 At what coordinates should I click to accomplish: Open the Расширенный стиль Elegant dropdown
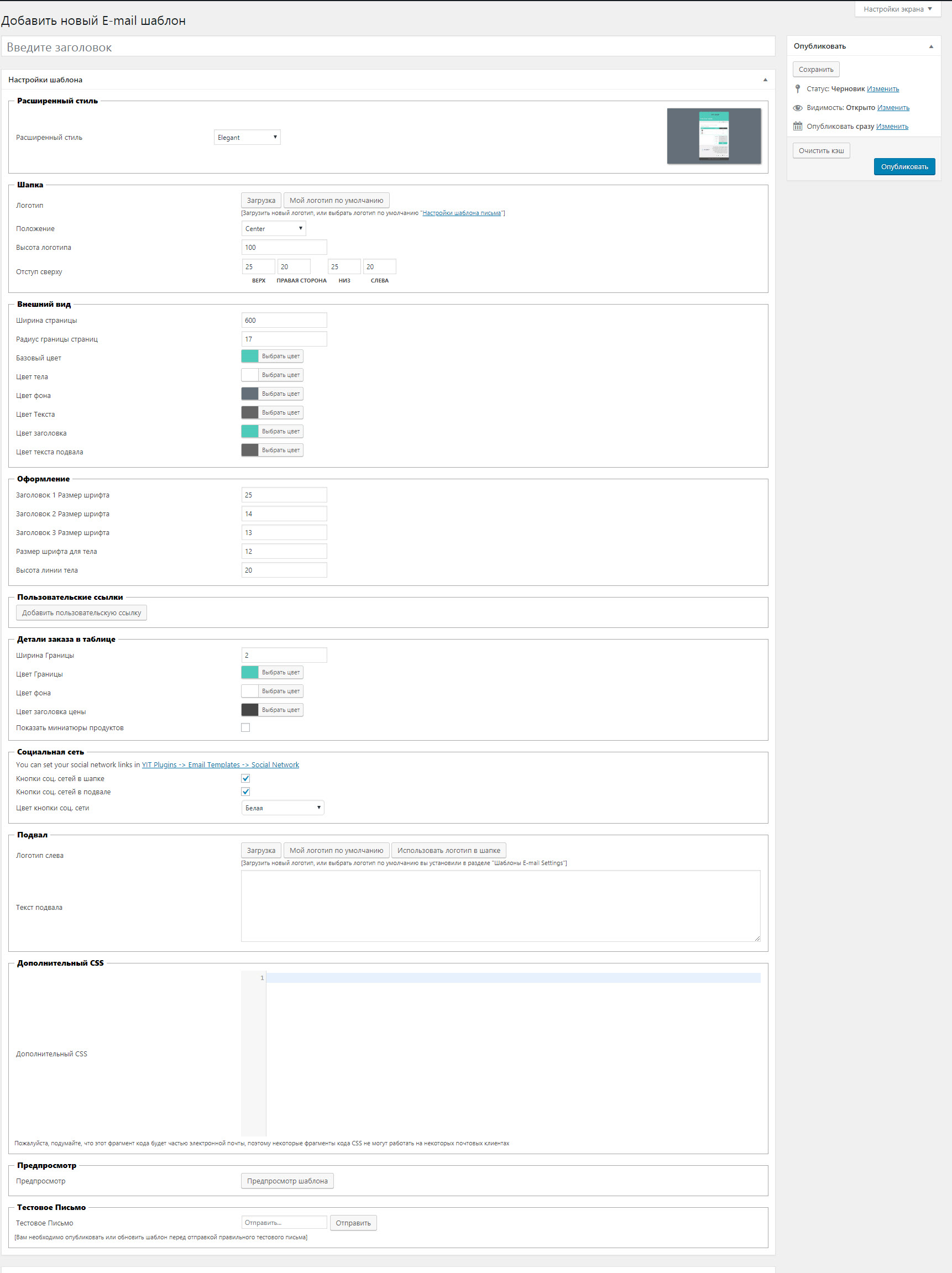tap(247, 138)
